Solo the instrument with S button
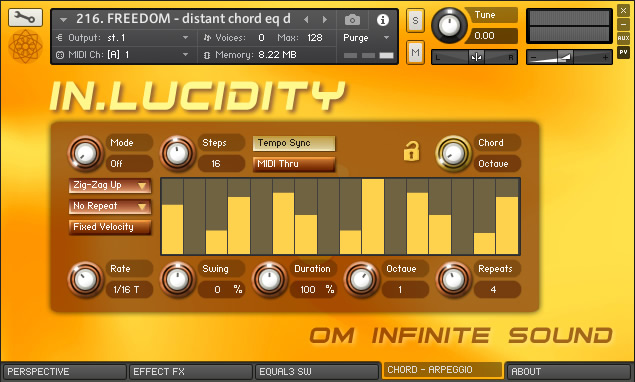 [415, 20]
